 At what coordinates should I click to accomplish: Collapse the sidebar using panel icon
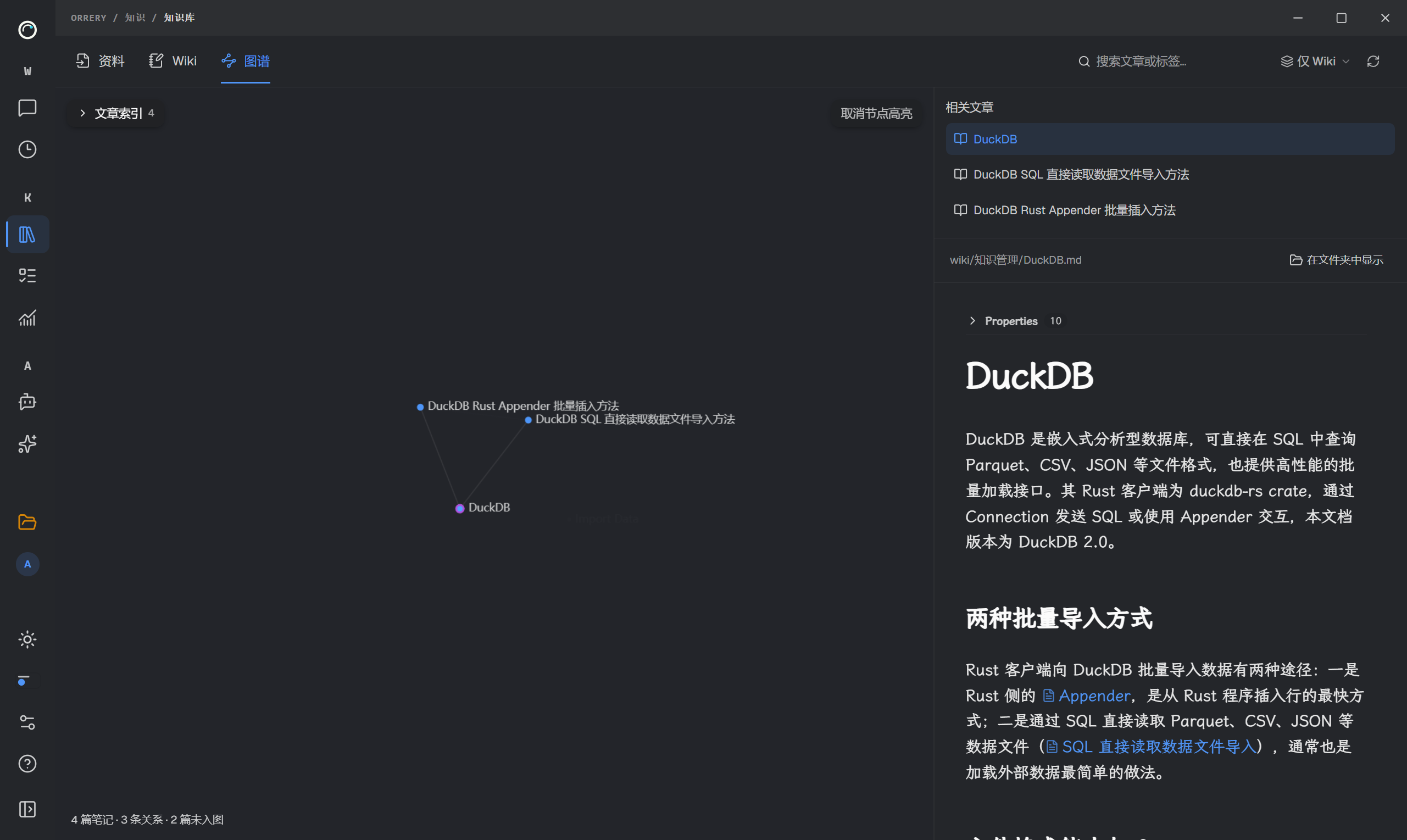(x=27, y=809)
